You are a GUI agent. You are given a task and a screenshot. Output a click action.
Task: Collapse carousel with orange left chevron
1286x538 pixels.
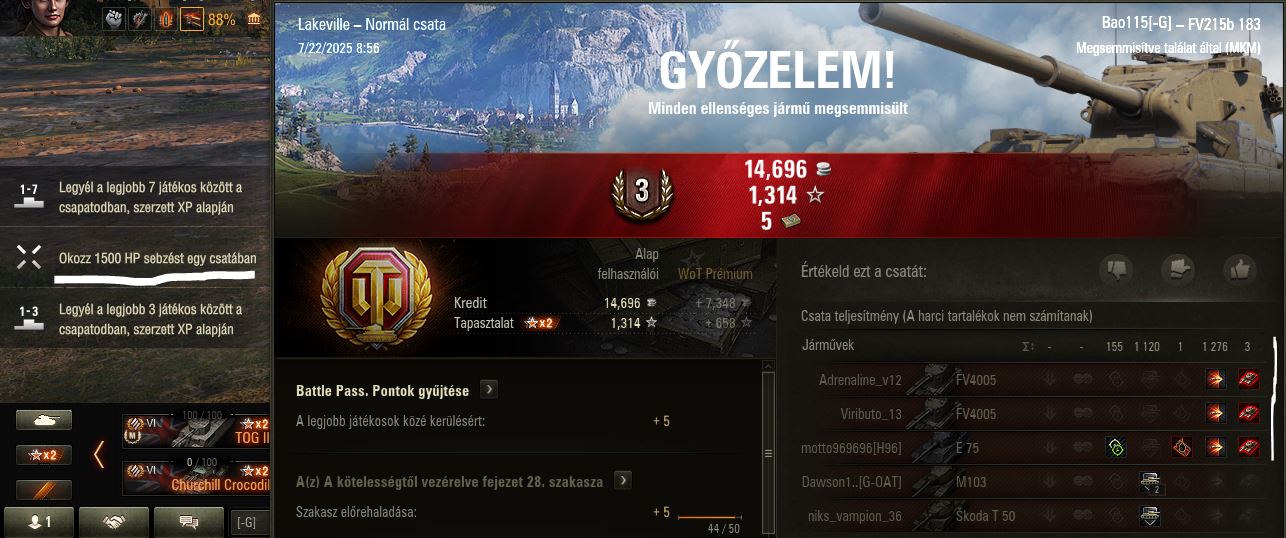coord(99,455)
